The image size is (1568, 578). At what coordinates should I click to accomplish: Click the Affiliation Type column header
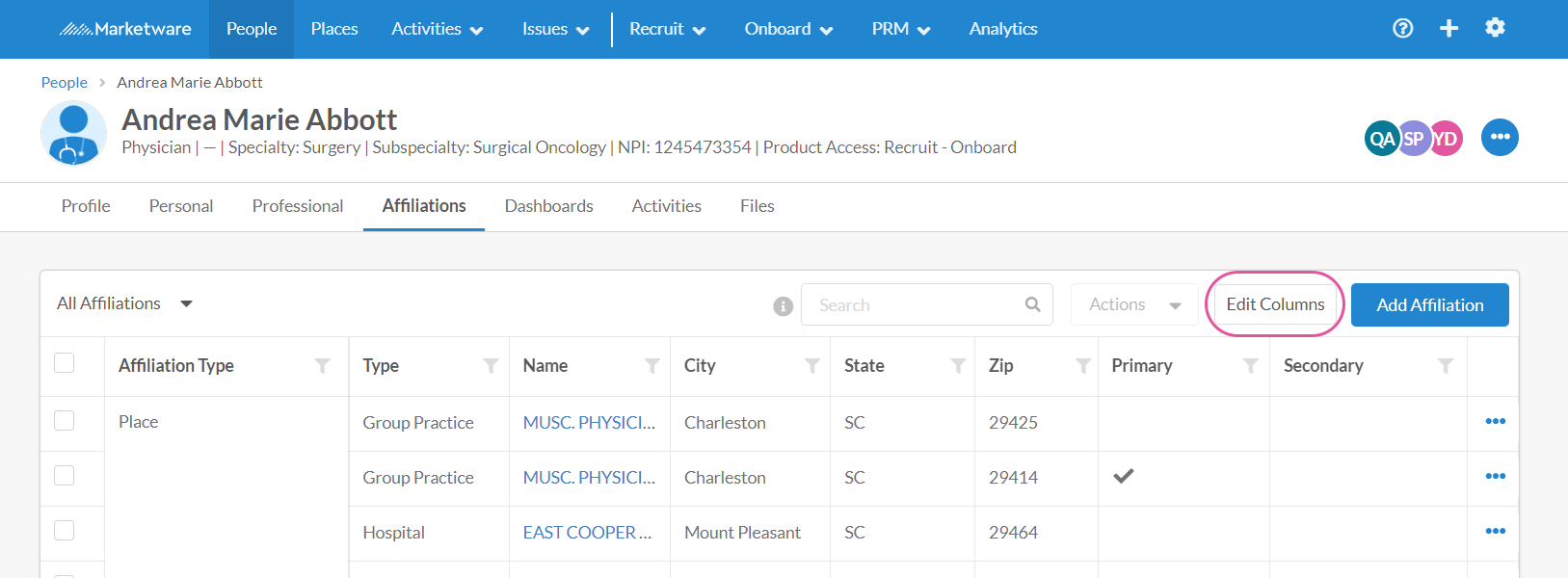coord(176,366)
